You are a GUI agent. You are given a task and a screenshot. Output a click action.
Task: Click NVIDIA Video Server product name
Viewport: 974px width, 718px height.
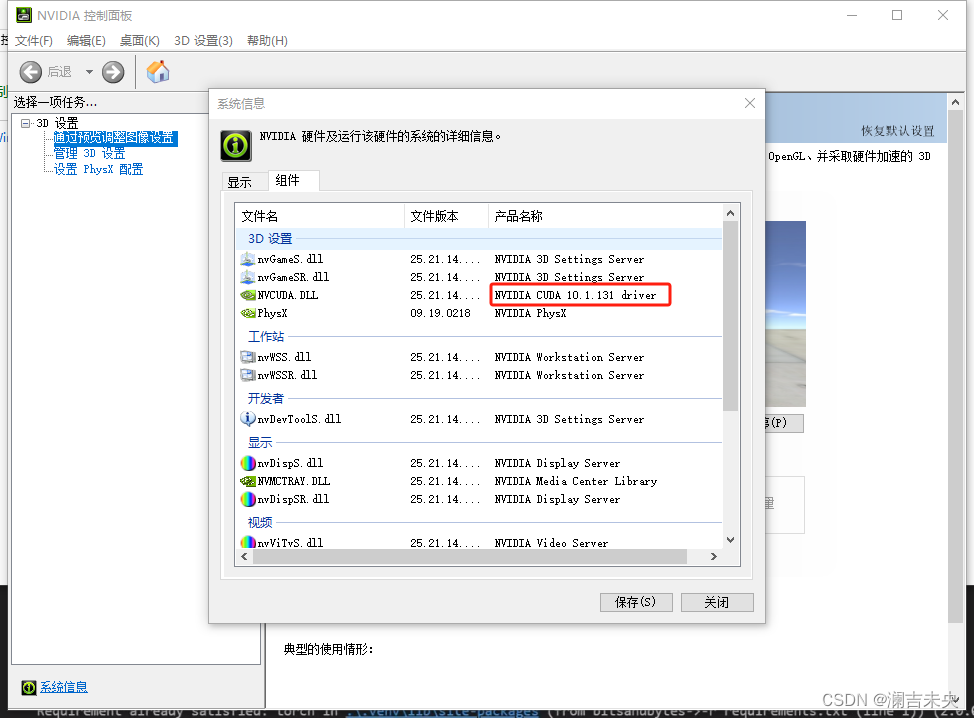coord(551,543)
